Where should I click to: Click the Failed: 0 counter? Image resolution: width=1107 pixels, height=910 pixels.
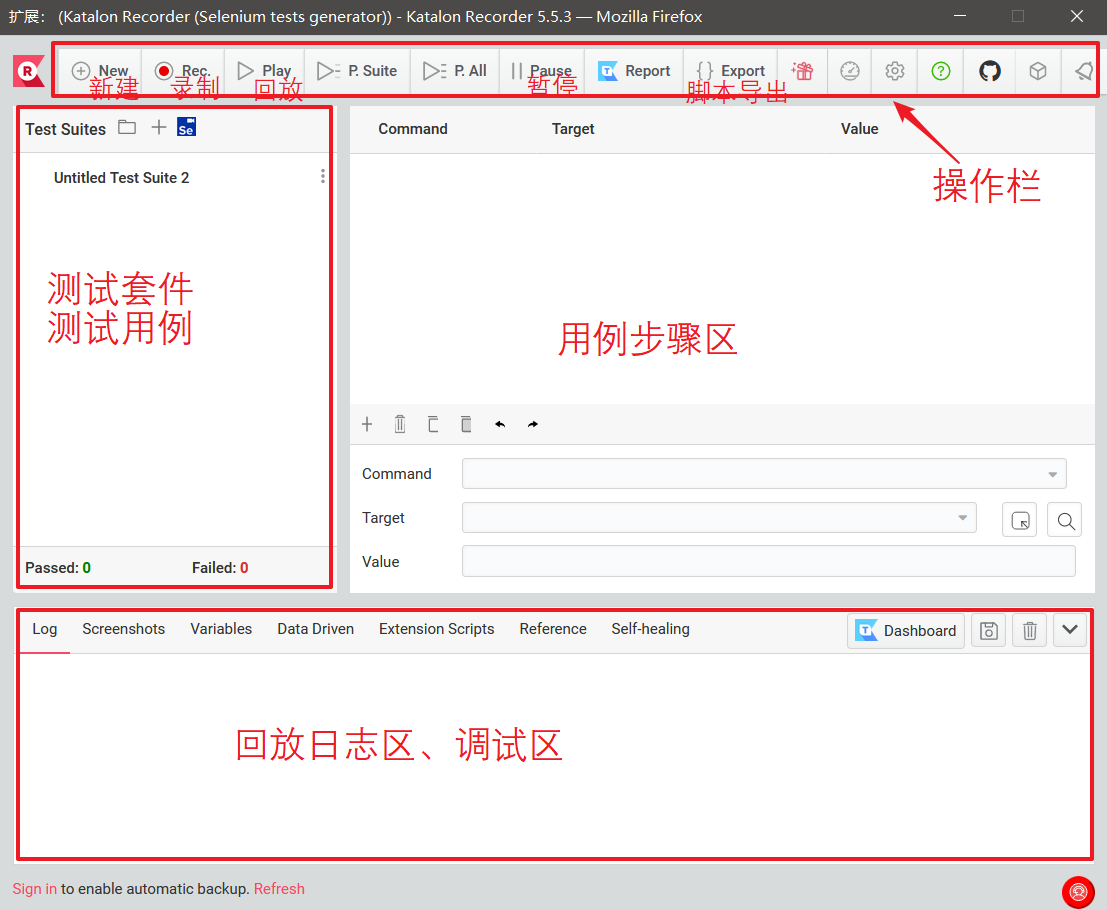point(220,568)
